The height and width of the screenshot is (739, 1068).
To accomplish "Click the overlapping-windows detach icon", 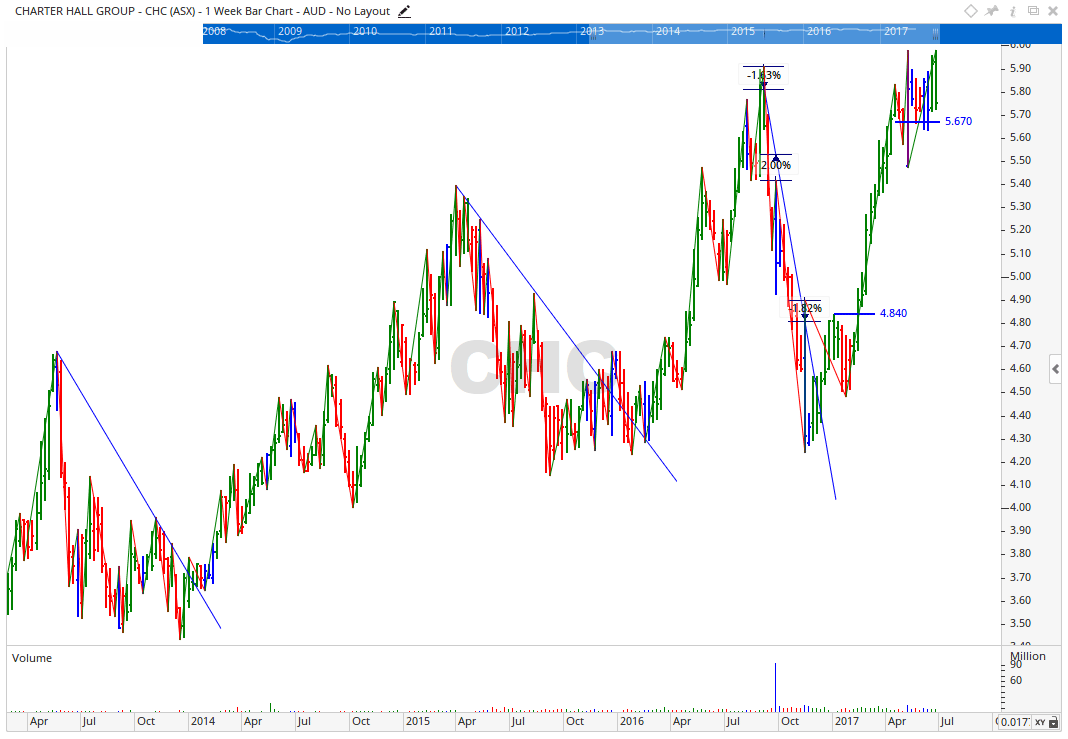I will [x=1033, y=11].
